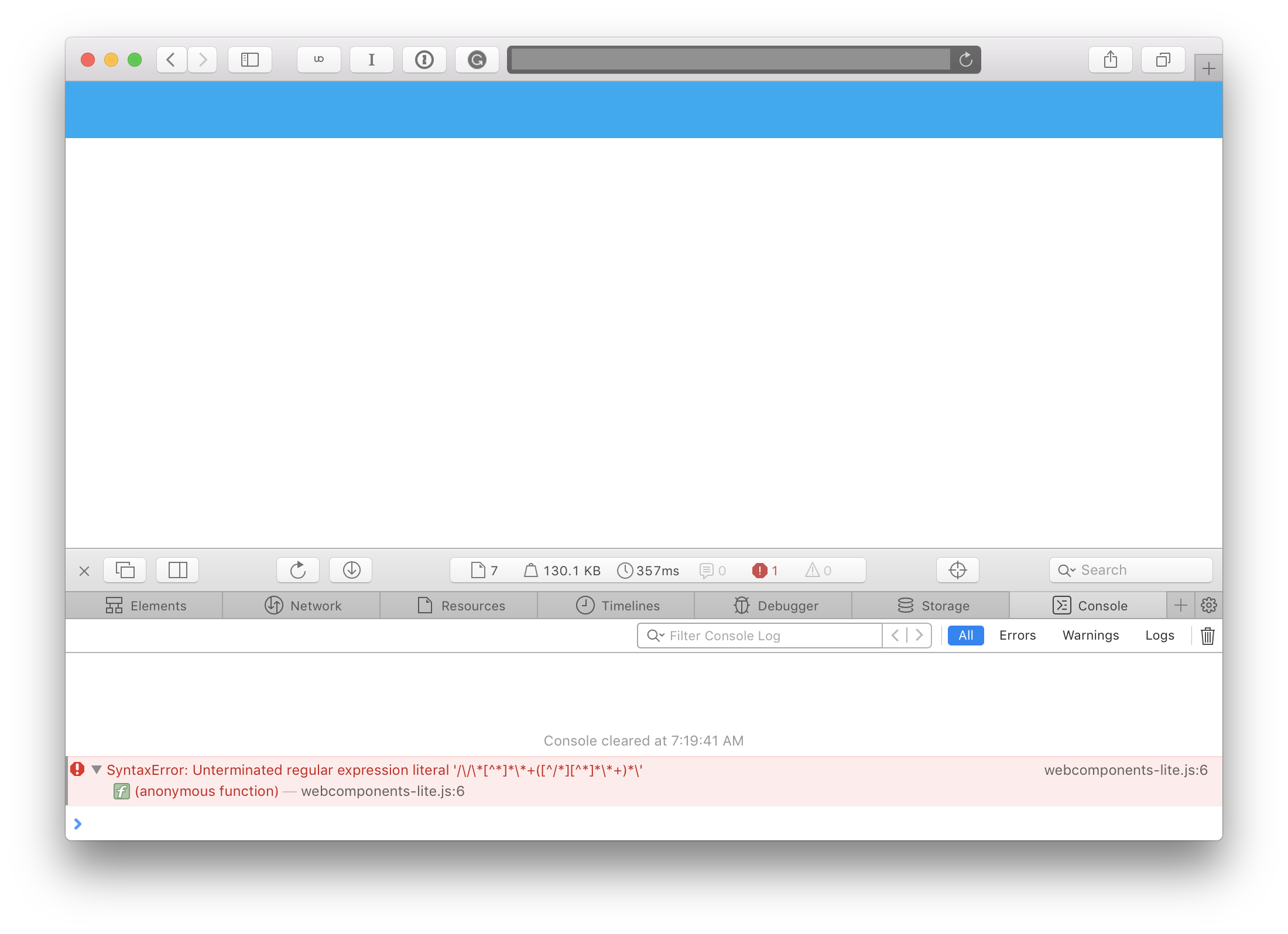1288x934 pixels.
Task: Open the console filter search options dropdown
Action: [656, 636]
